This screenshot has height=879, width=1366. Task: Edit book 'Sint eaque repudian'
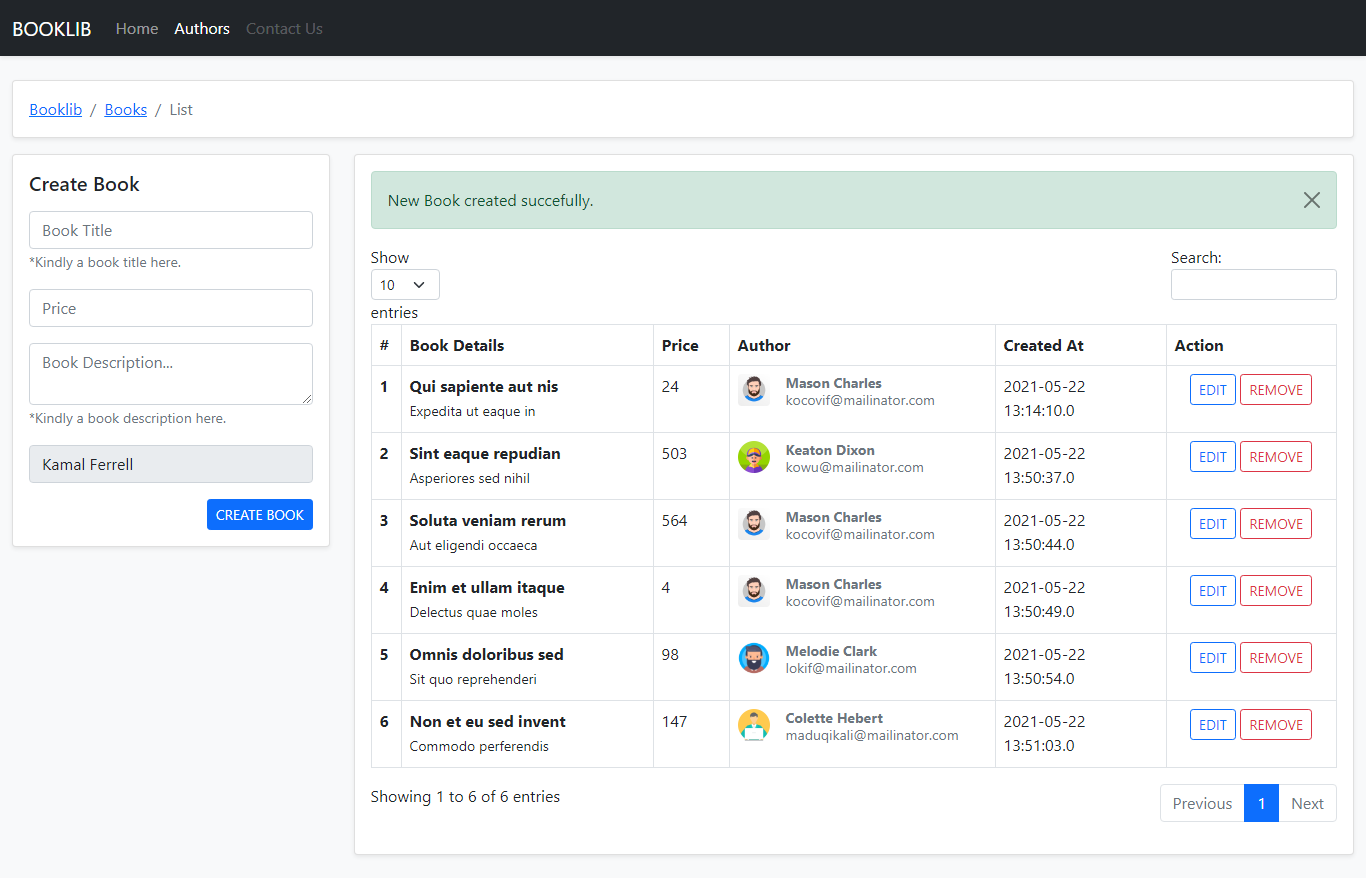(1213, 457)
